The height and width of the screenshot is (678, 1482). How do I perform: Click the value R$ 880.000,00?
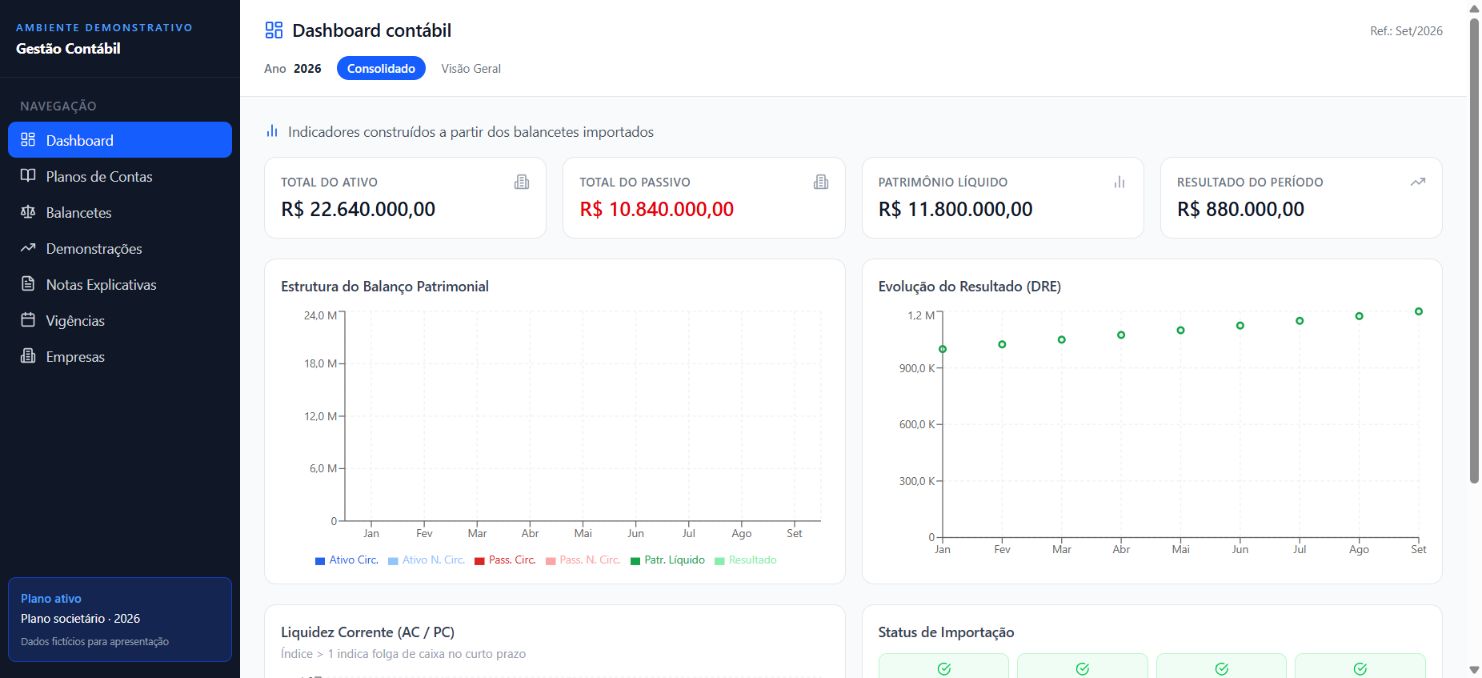pyautogui.click(x=1241, y=209)
